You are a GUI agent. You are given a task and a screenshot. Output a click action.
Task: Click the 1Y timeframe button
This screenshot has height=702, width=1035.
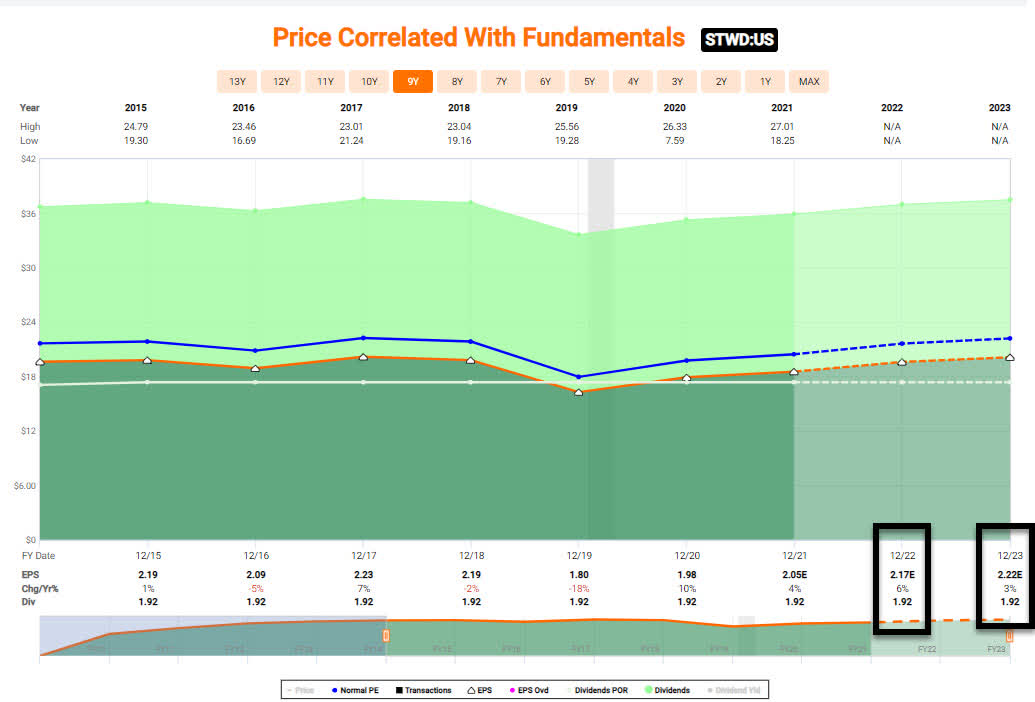click(765, 82)
